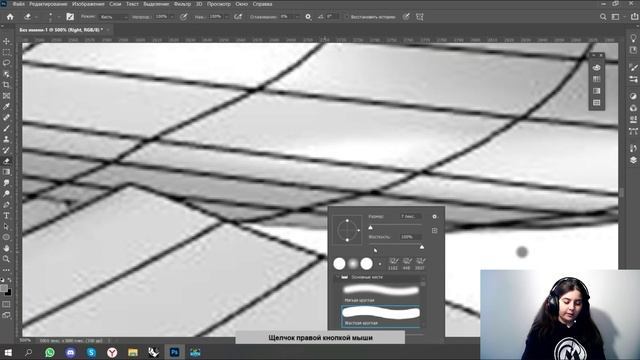Open the Редактирование menu
Viewport: 640px width, 360px height.
point(48,4)
